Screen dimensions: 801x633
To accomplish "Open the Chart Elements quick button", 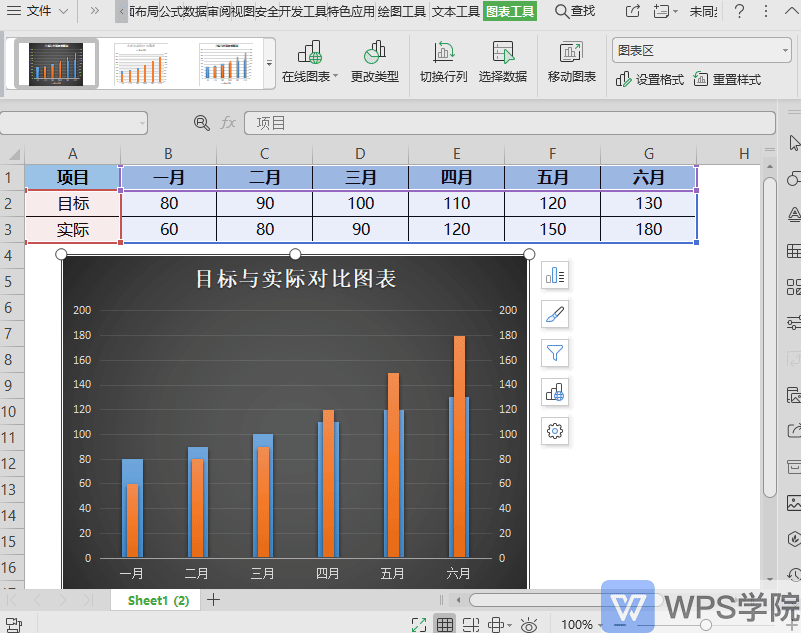I will [555, 276].
